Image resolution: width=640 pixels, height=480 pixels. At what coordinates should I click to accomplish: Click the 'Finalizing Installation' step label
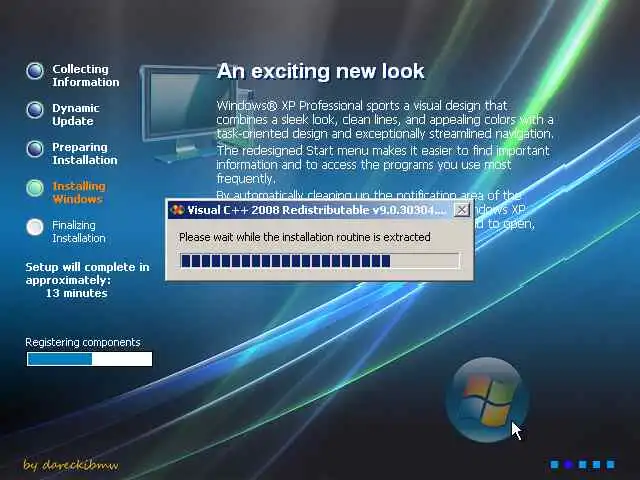click(x=79, y=231)
